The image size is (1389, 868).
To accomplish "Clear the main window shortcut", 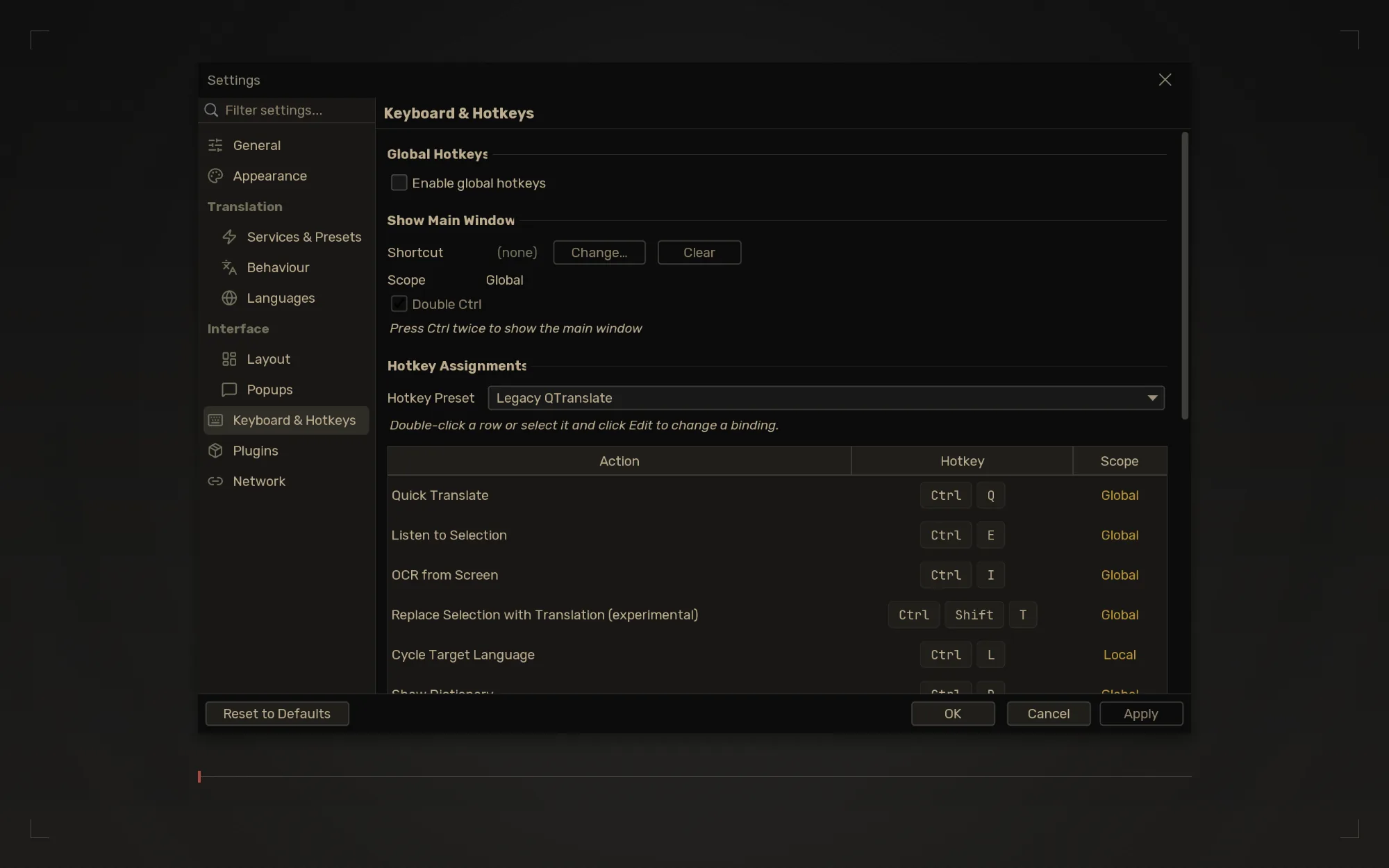I will pos(699,253).
